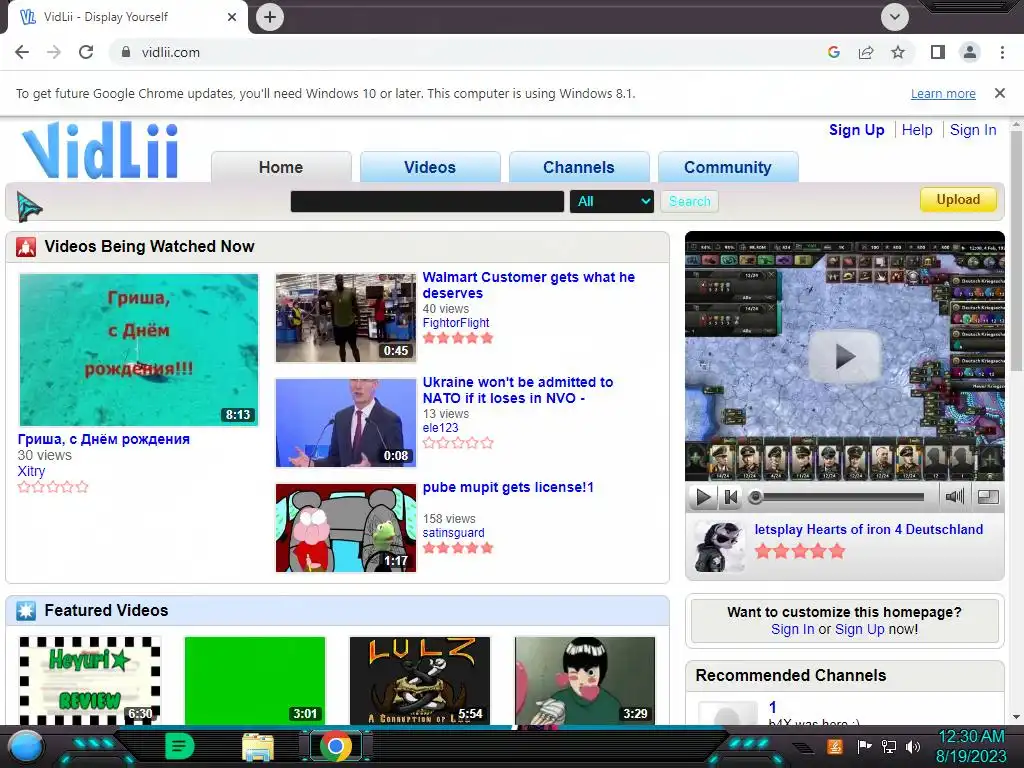The height and width of the screenshot is (768, 1024).
Task: Open File Explorer from the taskbar
Action: (258, 746)
